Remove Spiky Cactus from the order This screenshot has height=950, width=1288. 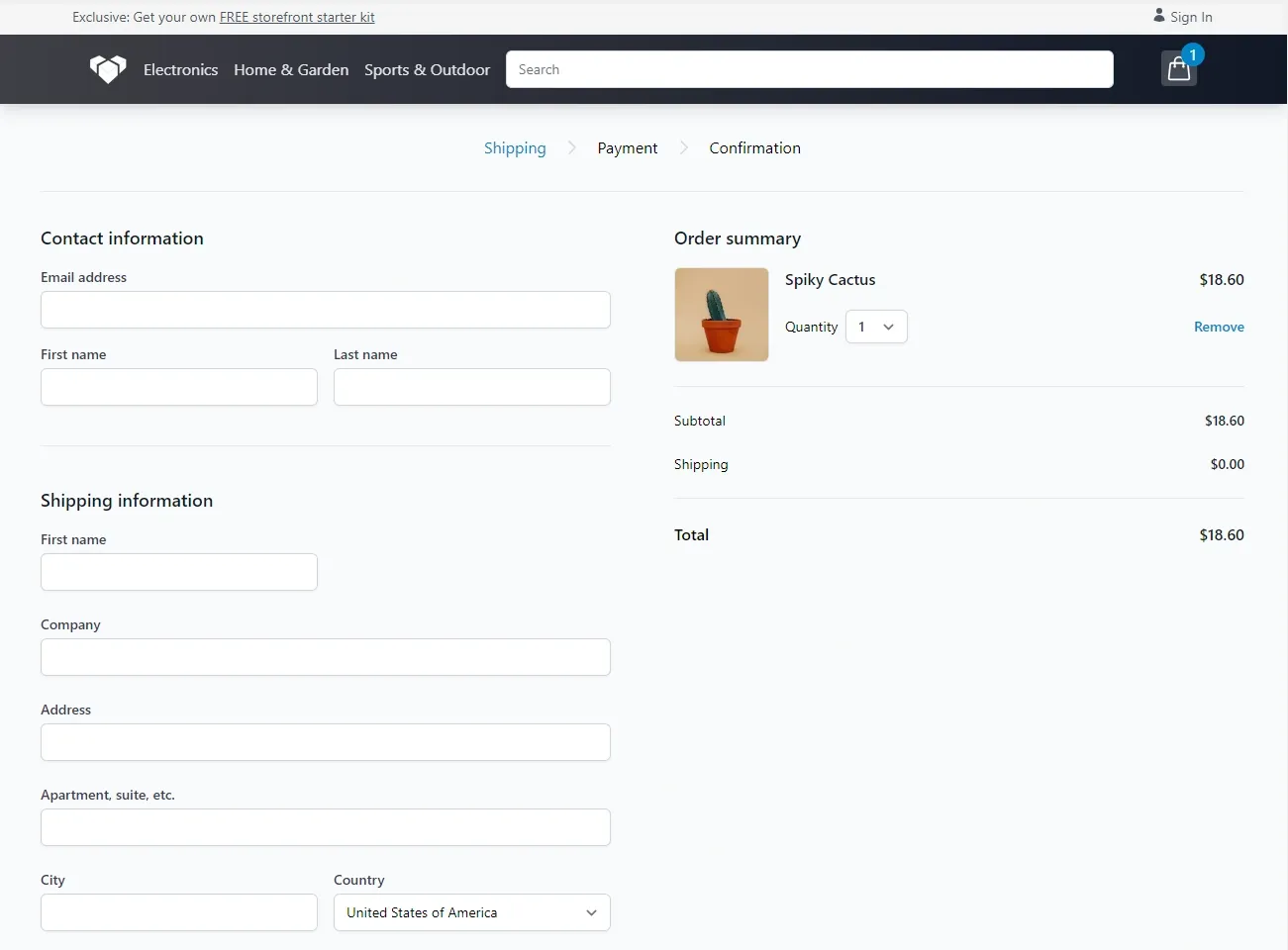pyautogui.click(x=1219, y=327)
